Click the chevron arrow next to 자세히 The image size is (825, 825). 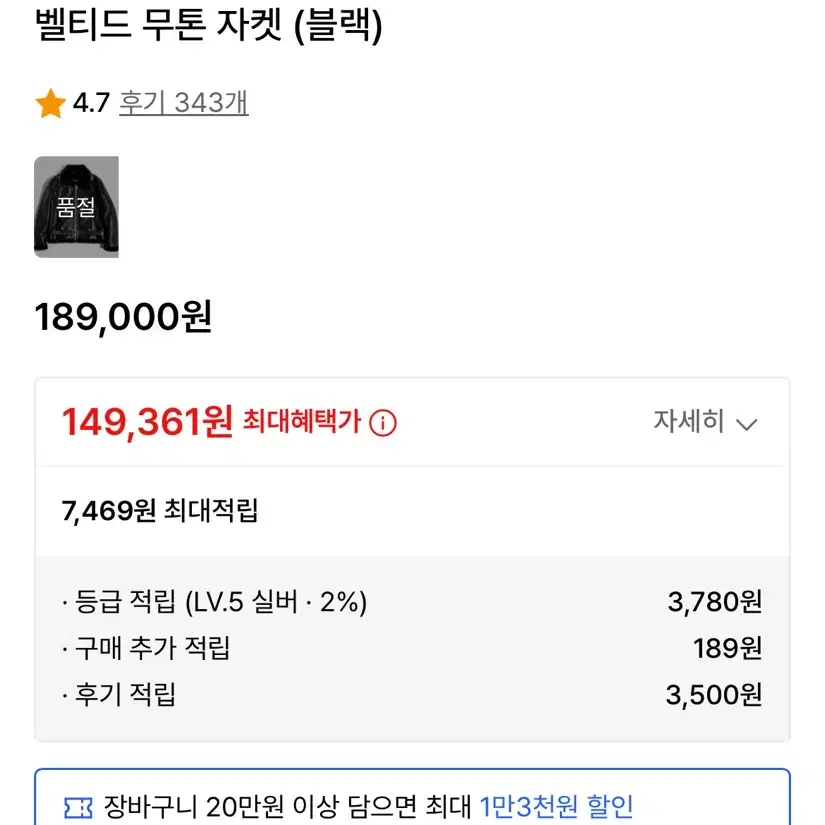[x=746, y=425]
